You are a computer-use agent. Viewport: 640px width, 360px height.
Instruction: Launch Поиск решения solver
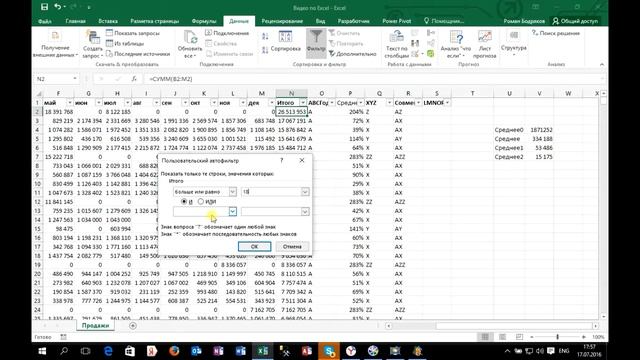pyautogui.click(x=556, y=33)
